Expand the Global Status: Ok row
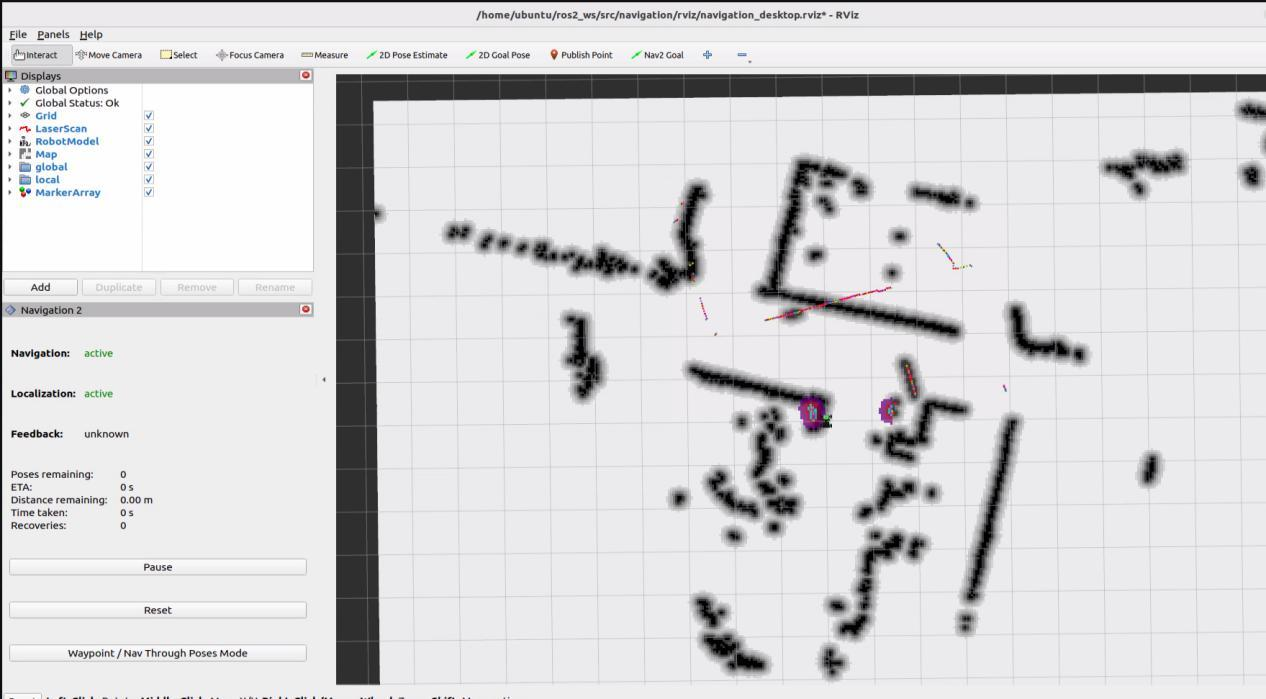 (x=10, y=103)
